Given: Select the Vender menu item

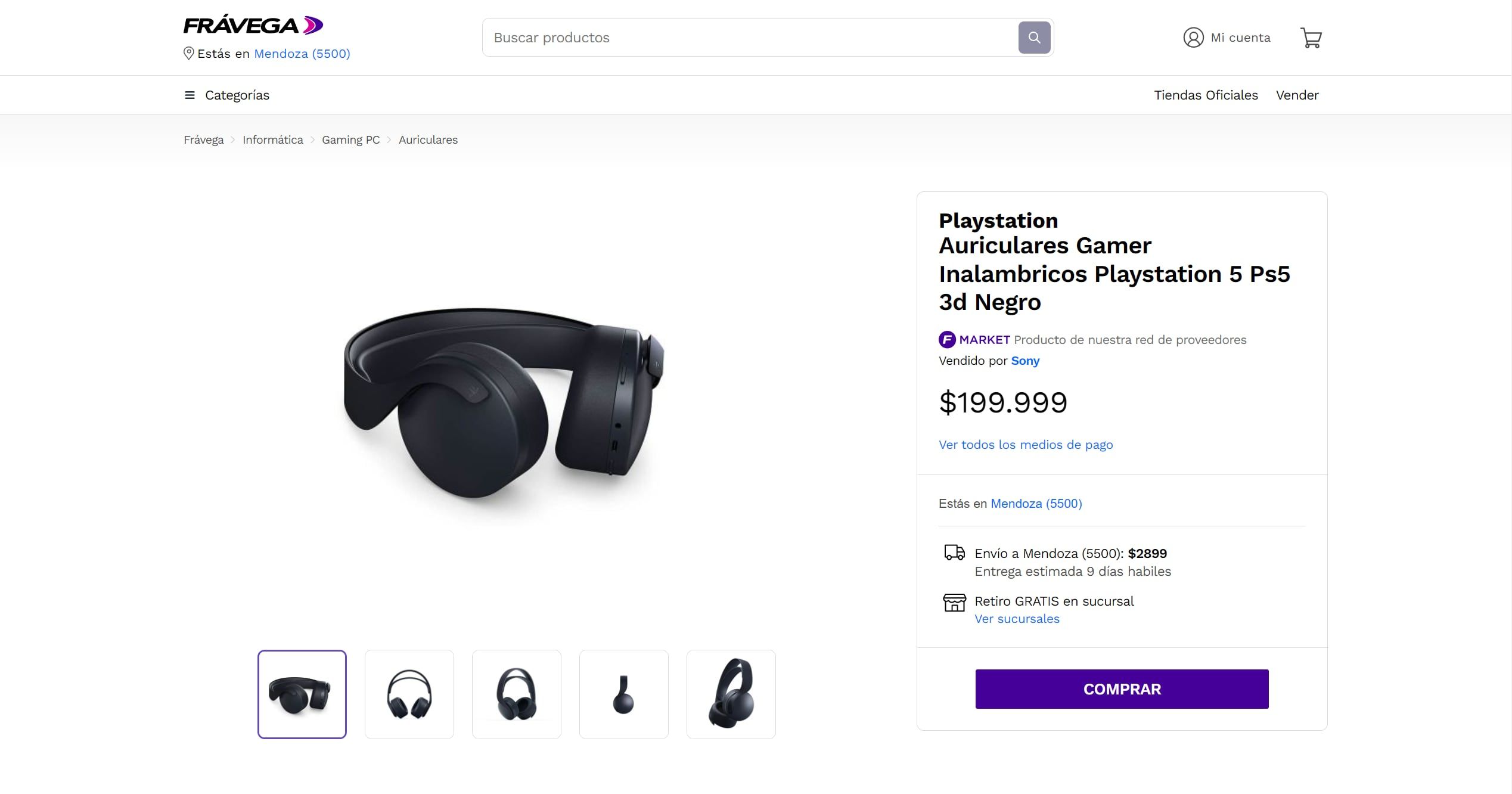Looking at the screenshot, I should click(x=1297, y=94).
